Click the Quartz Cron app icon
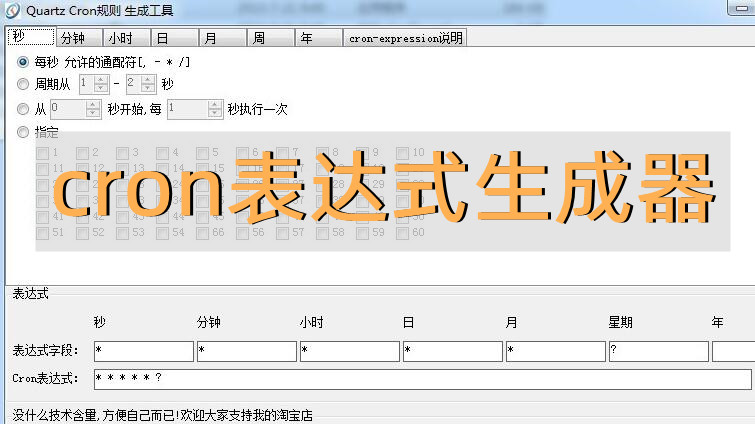The height and width of the screenshot is (424, 755). (12, 10)
